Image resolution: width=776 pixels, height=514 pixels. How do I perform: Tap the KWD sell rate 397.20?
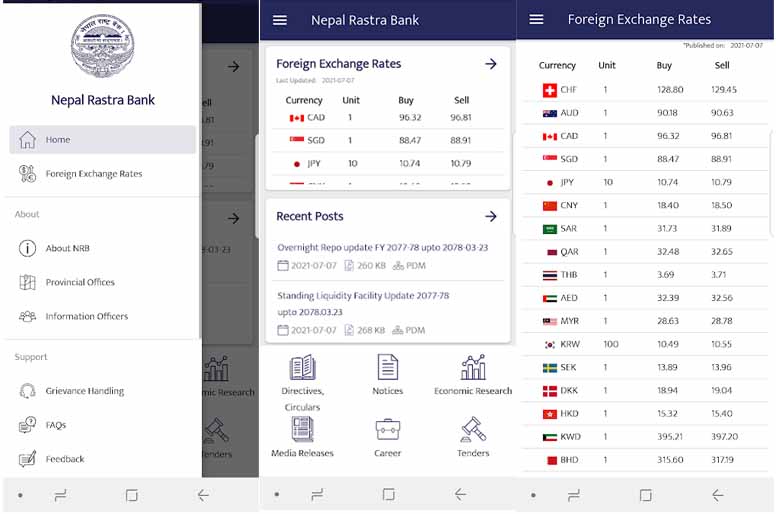pos(724,437)
